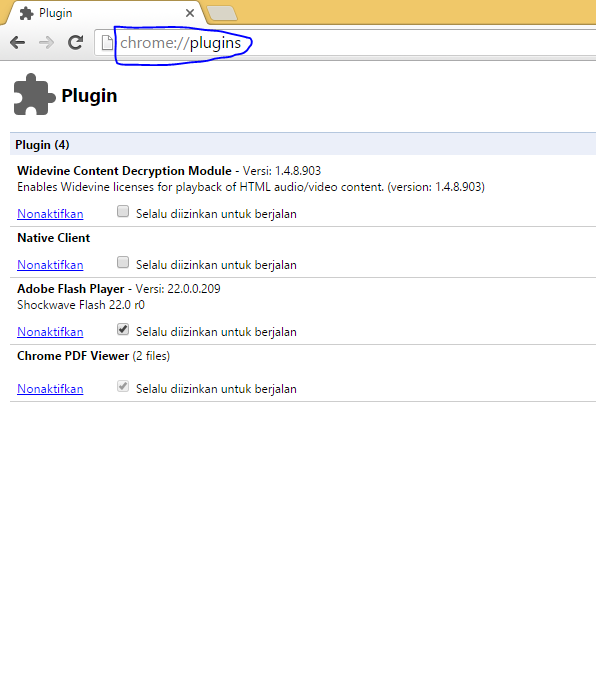The height and width of the screenshot is (674, 596).
Task: Click 'Selalu diizinkan untuk berjalan' label under Widevine
Action: [216, 214]
